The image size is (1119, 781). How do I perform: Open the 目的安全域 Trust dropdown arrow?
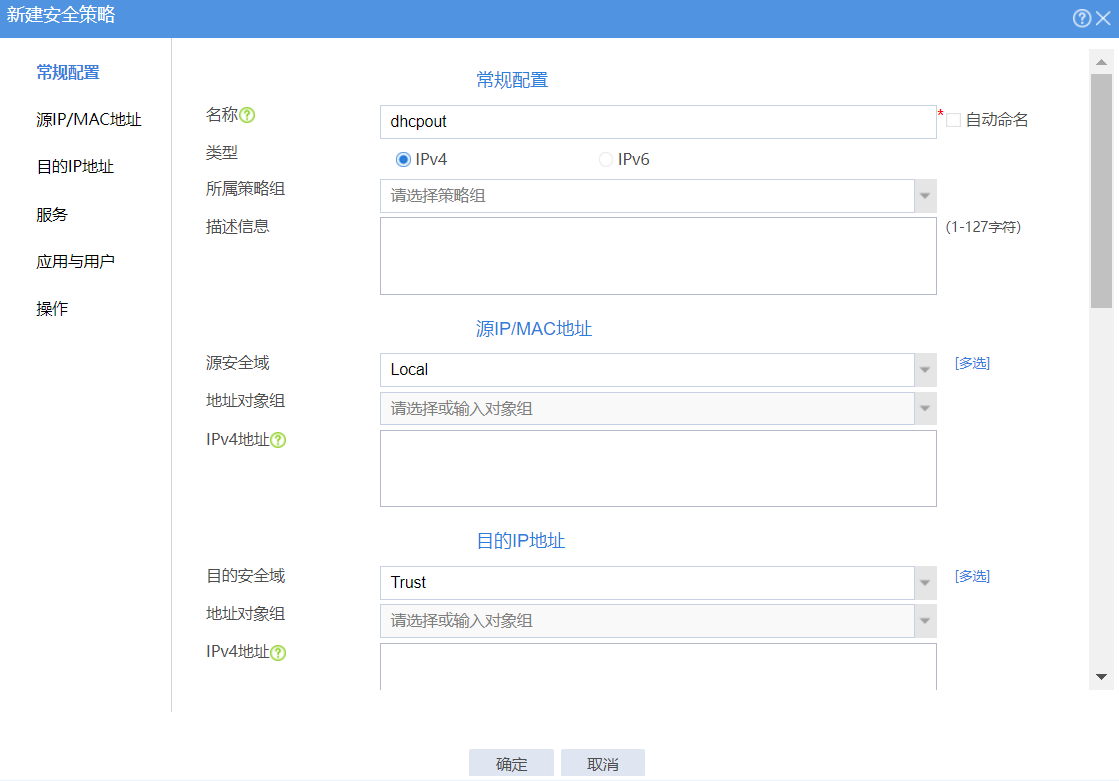click(x=925, y=583)
